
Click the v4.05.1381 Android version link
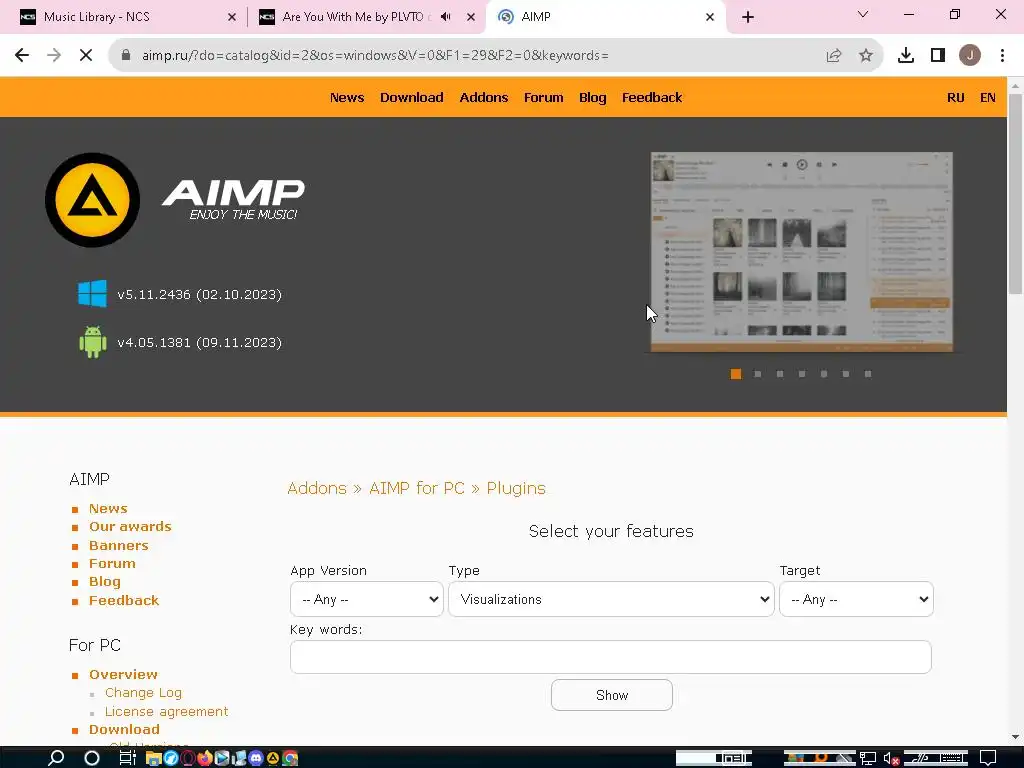click(x=199, y=343)
